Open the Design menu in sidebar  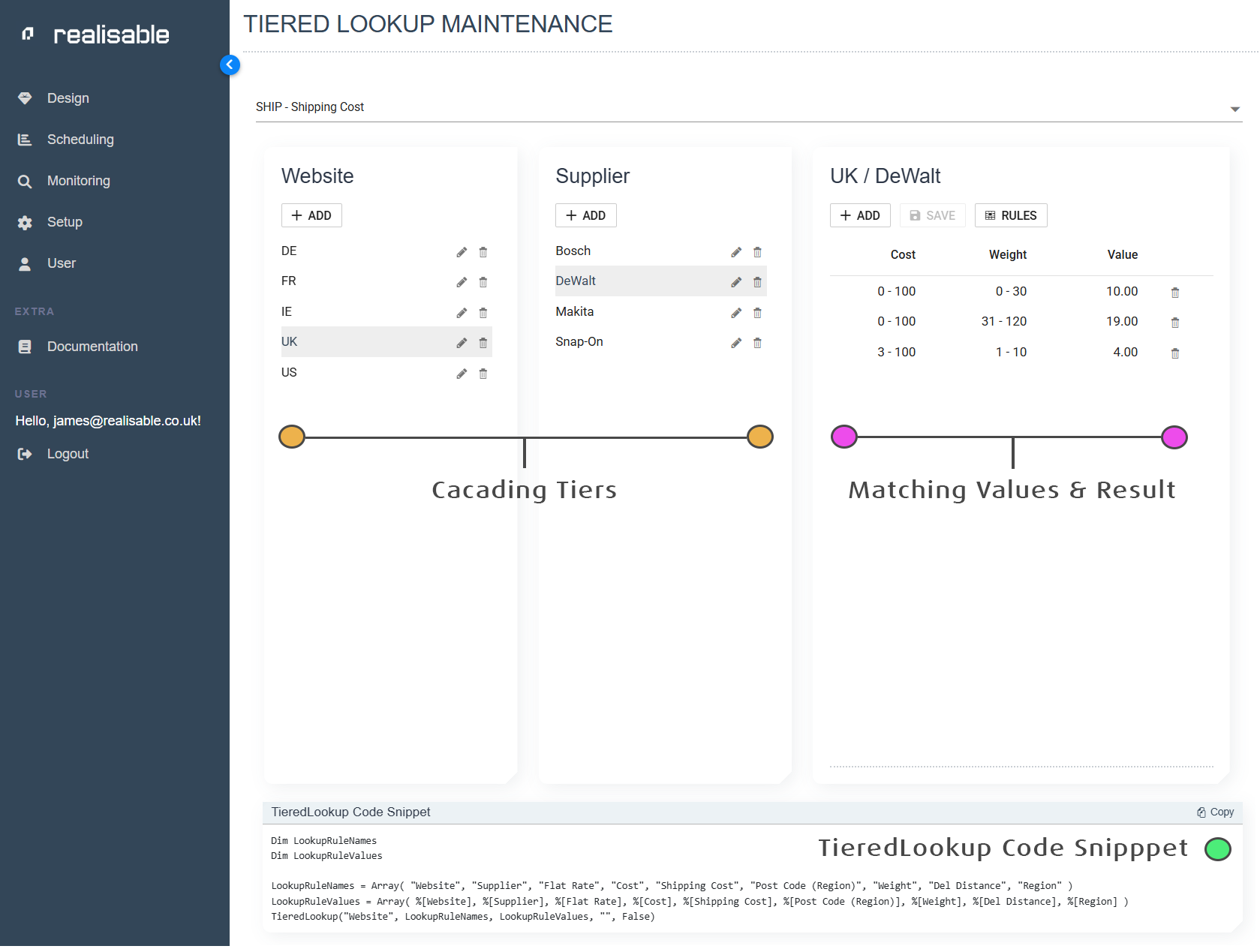click(68, 98)
